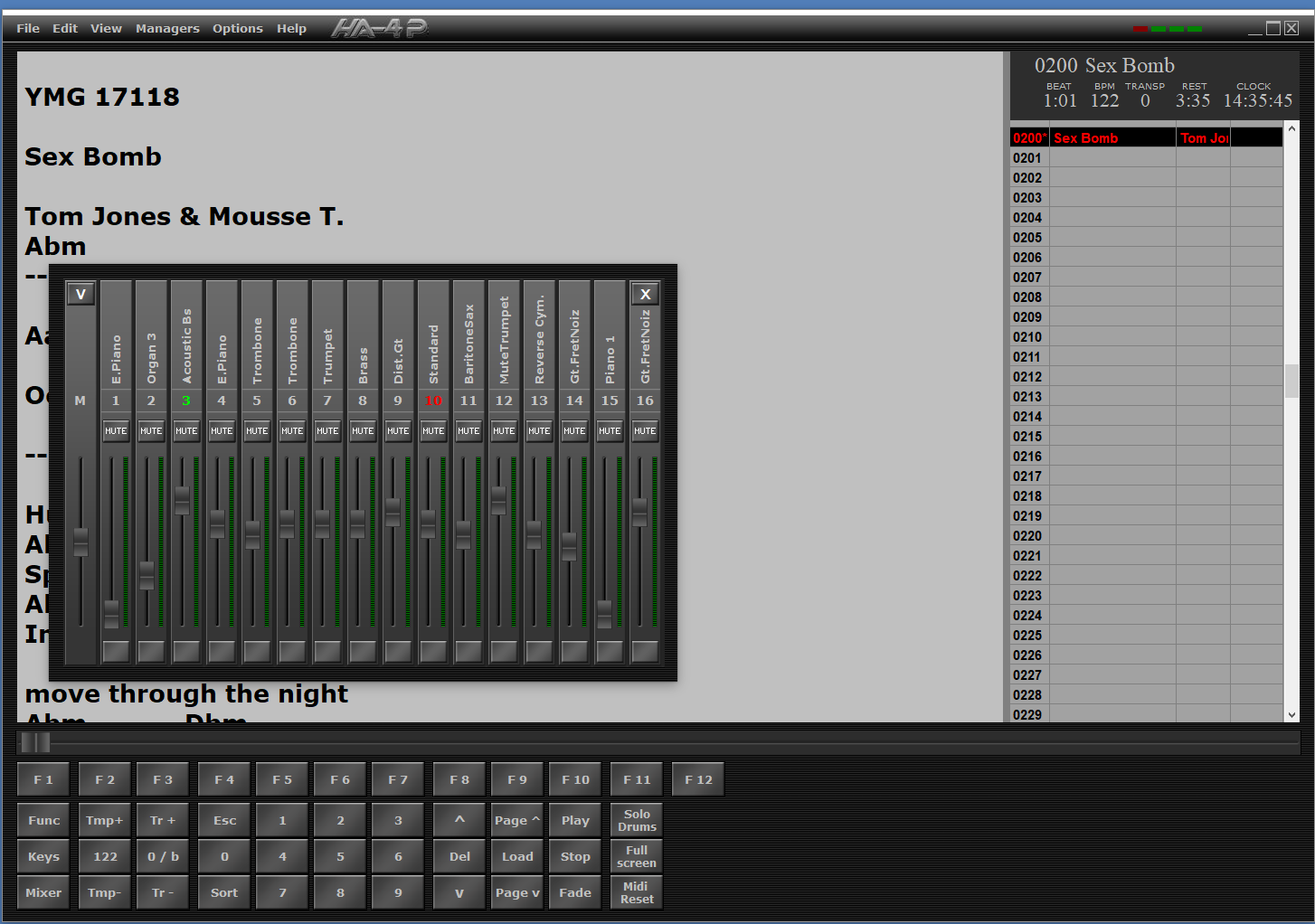Click playlist scrollbar down arrow
1315x924 pixels.
pyautogui.click(x=1291, y=714)
